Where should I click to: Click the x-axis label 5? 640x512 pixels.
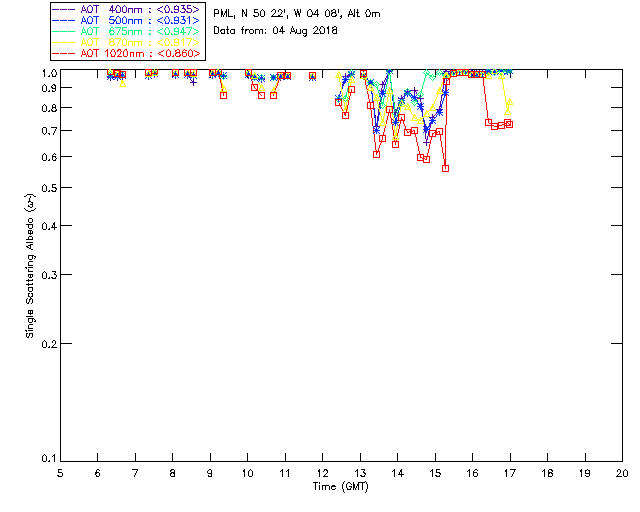pyautogui.click(x=60, y=473)
